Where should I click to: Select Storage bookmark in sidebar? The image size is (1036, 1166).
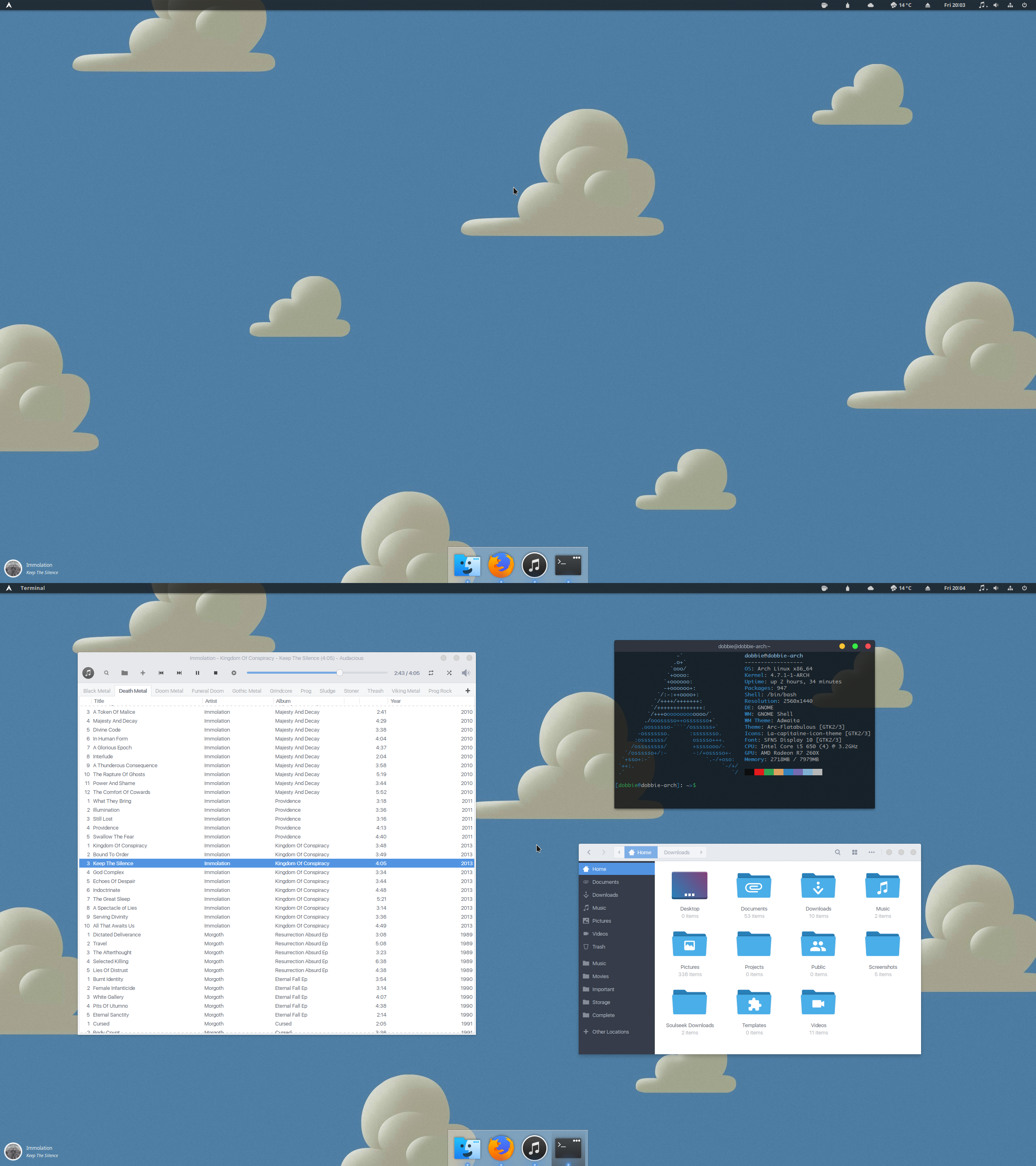tap(616, 1002)
